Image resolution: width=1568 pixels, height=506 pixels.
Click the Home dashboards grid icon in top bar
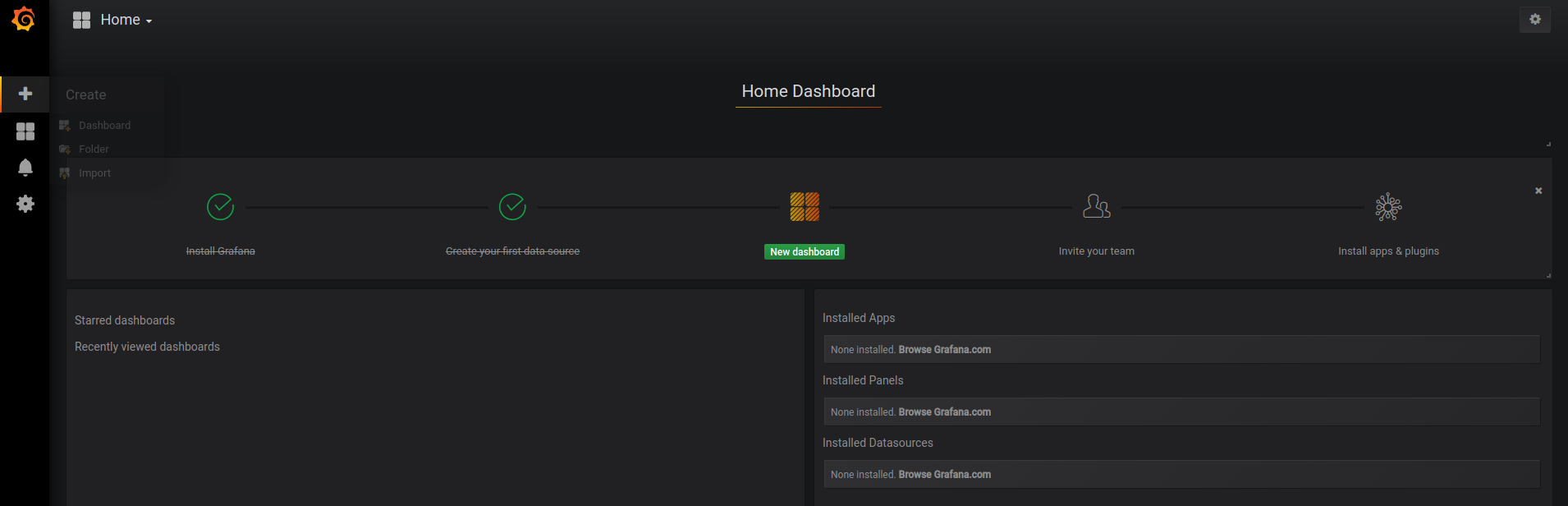pos(81,20)
